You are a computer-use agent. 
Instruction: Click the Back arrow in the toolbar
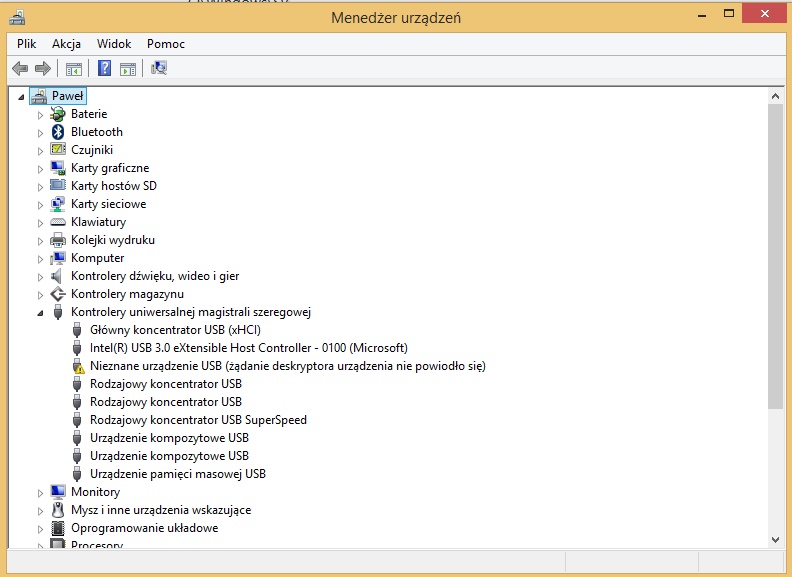coord(19,69)
